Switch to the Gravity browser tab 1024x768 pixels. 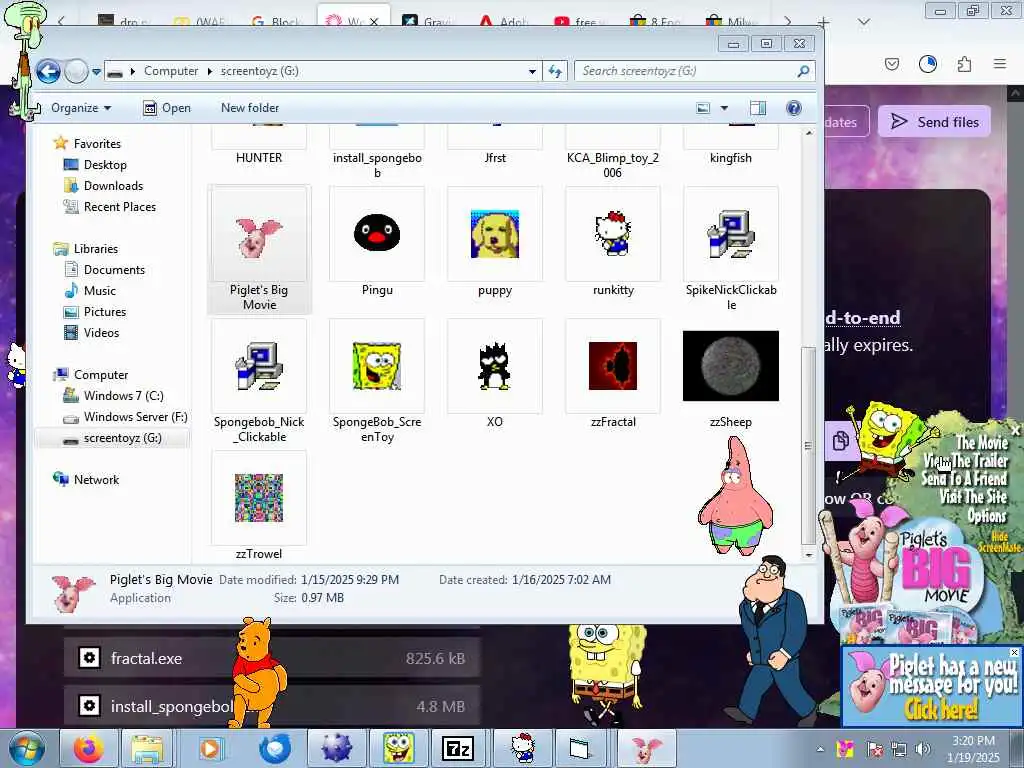coord(428,22)
